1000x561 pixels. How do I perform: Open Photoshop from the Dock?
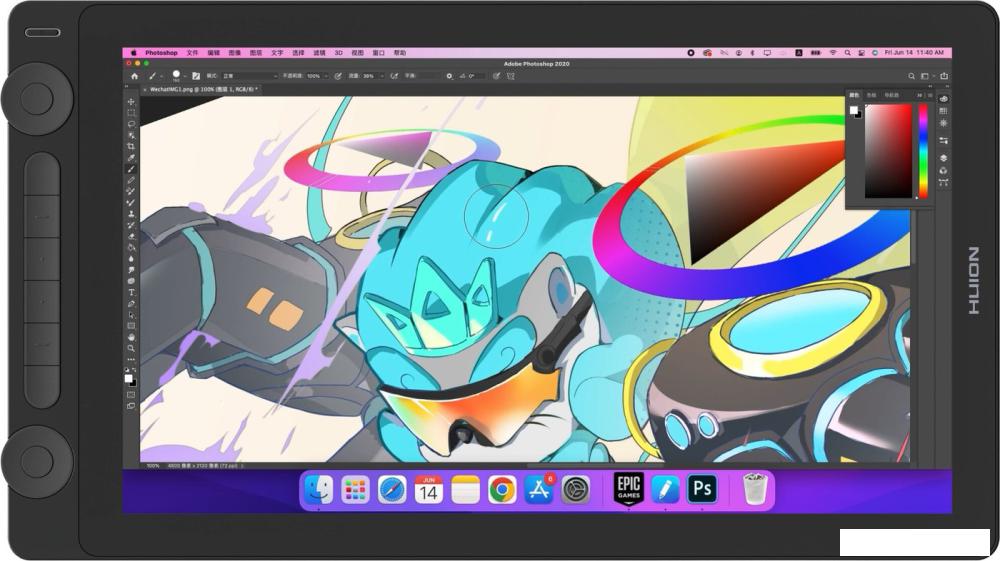pyautogui.click(x=702, y=489)
